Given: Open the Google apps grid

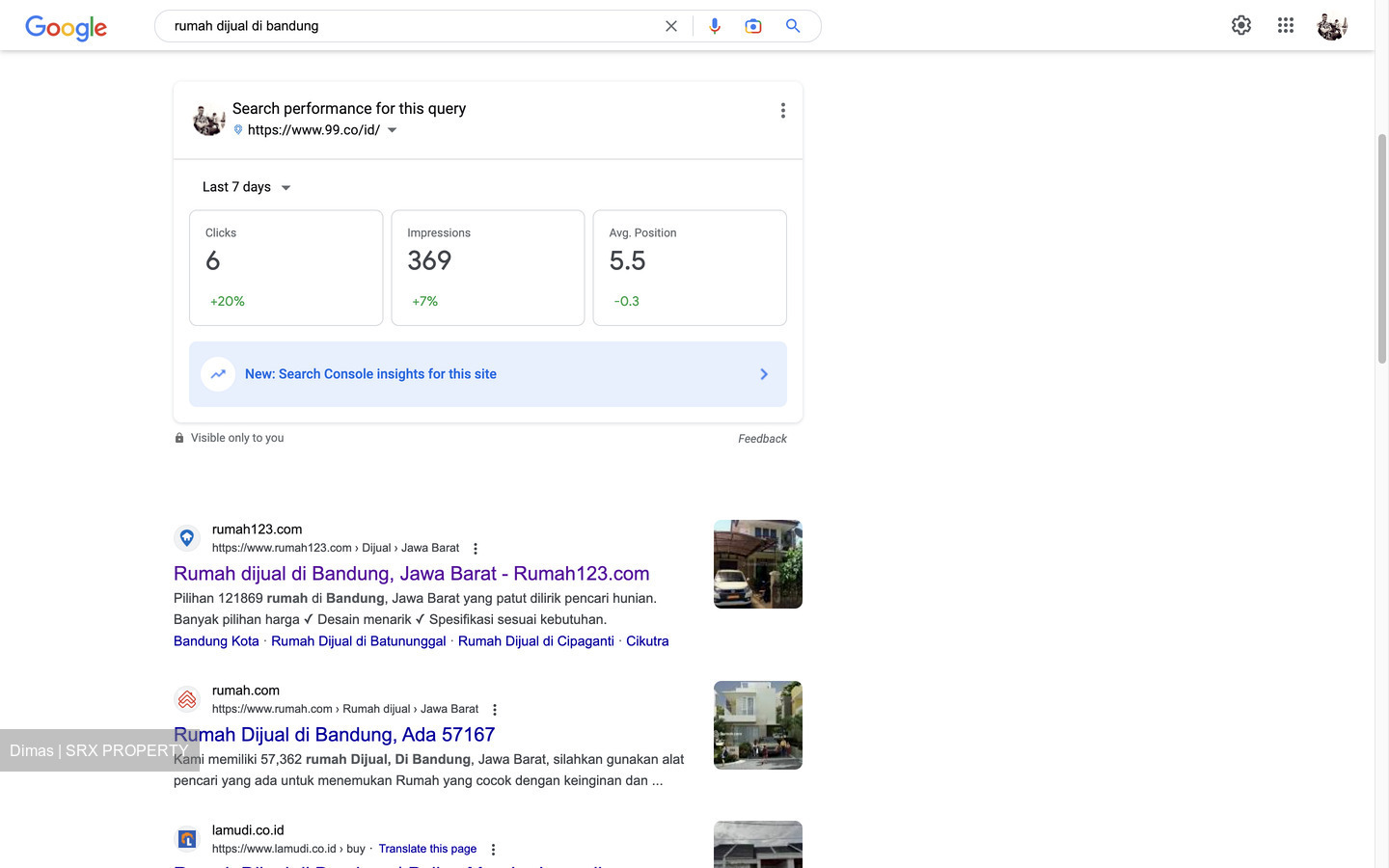Looking at the screenshot, I should tap(1286, 26).
